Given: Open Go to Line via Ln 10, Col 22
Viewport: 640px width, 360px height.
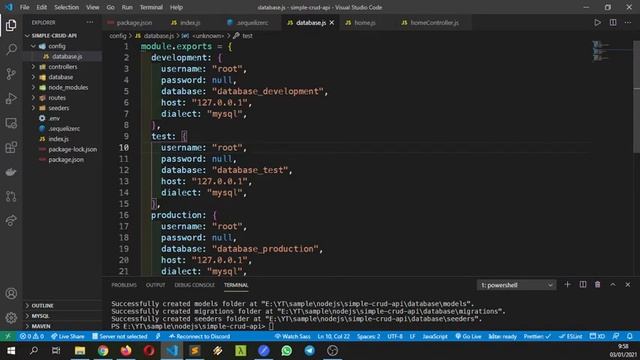Looking at the screenshot, I should click(x=333, y=336).
